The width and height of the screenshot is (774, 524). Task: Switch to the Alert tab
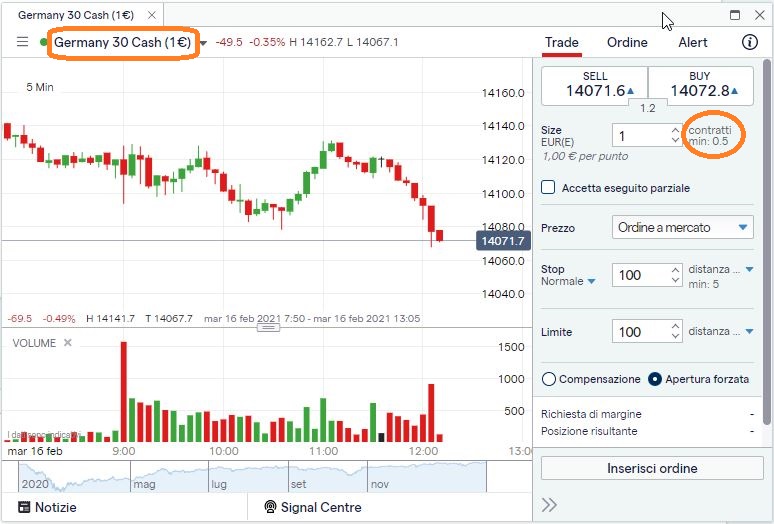tap(693, 42)
